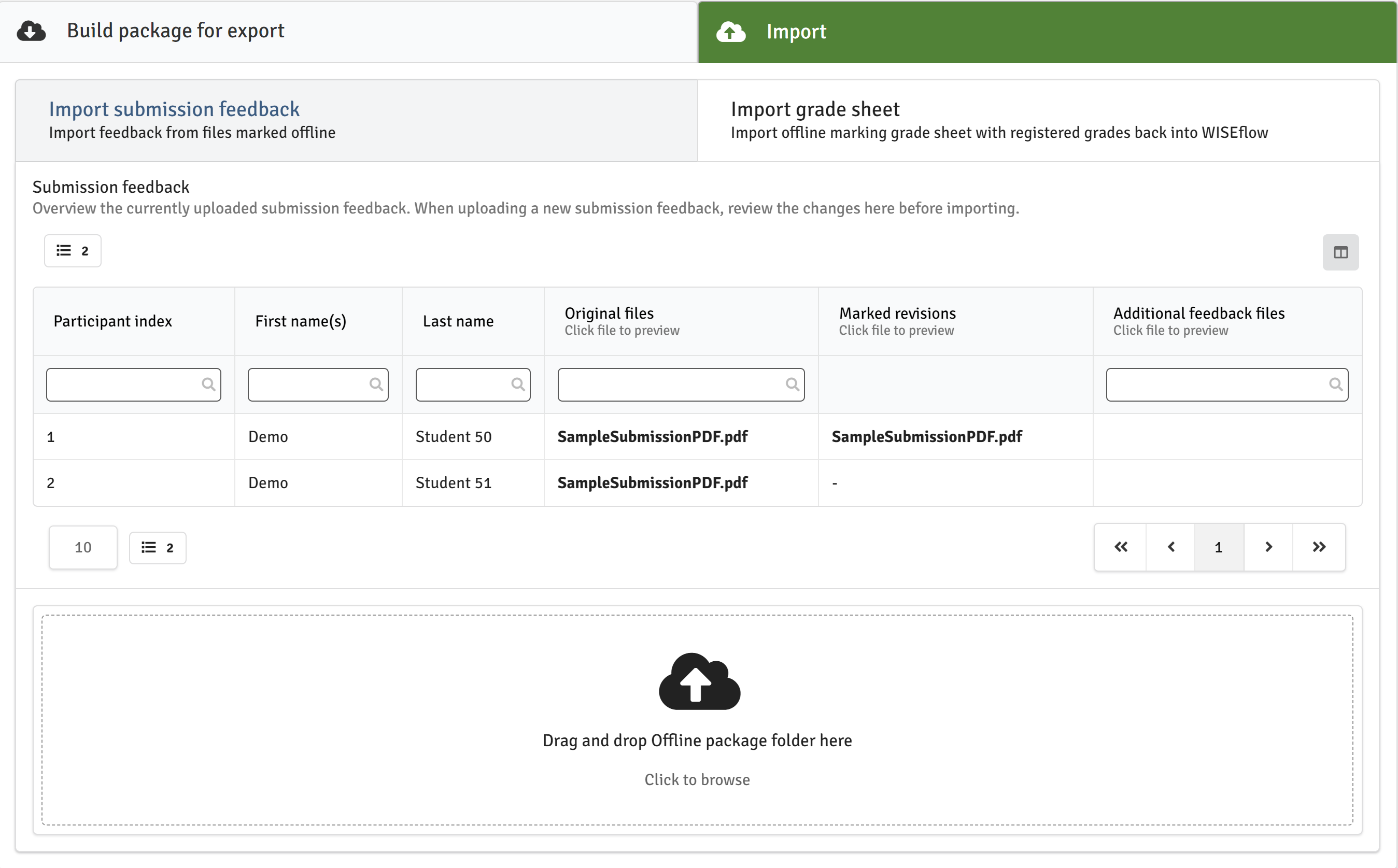Viewport: 1398px width, 868px height.
Task: Go to next page arrow
Action: (x=1268, y=547)
